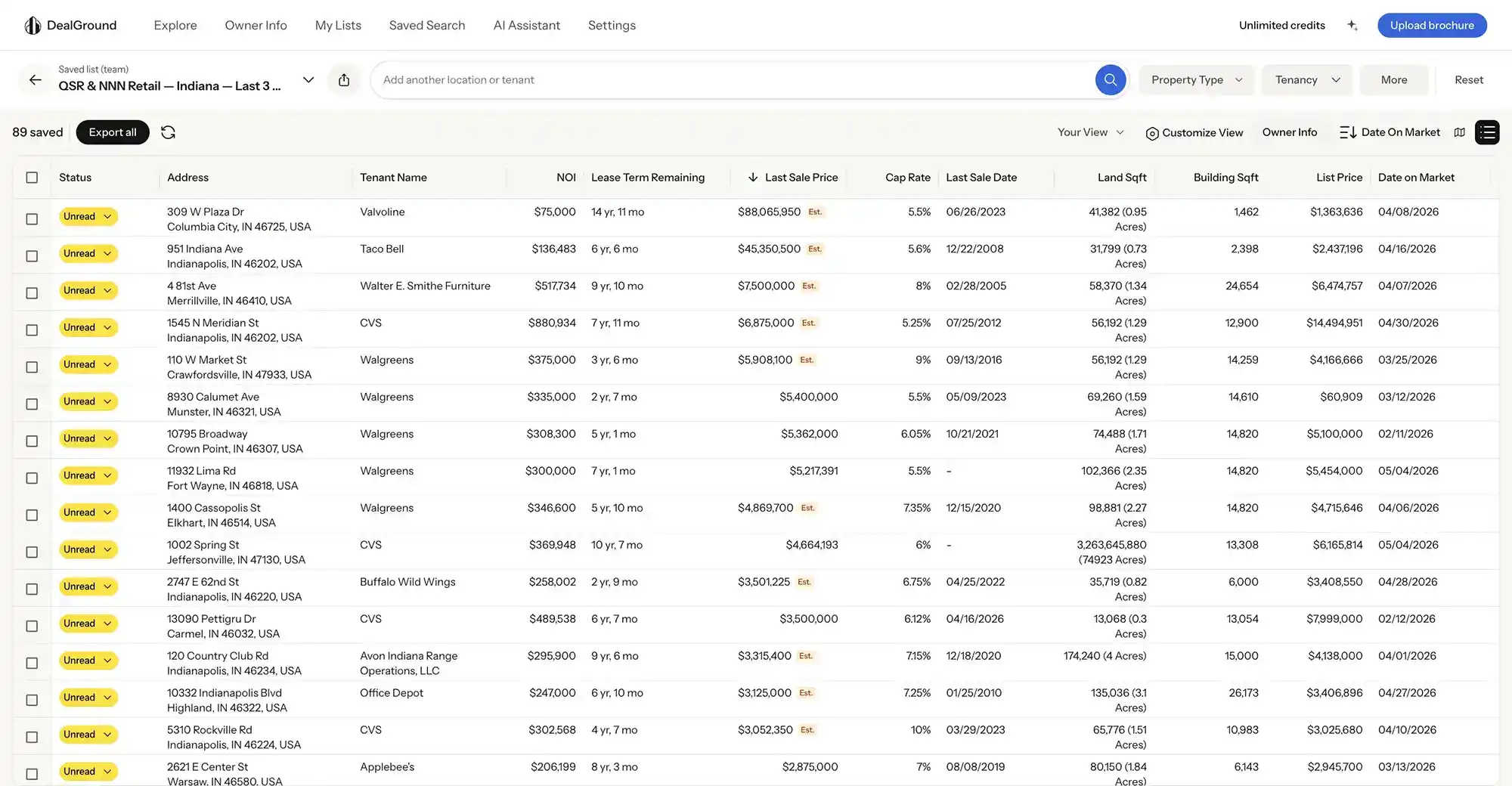This screenshot has width=1512, height=786.
Task: Click the Unlimited credits label
Action: click(1282, 26)
